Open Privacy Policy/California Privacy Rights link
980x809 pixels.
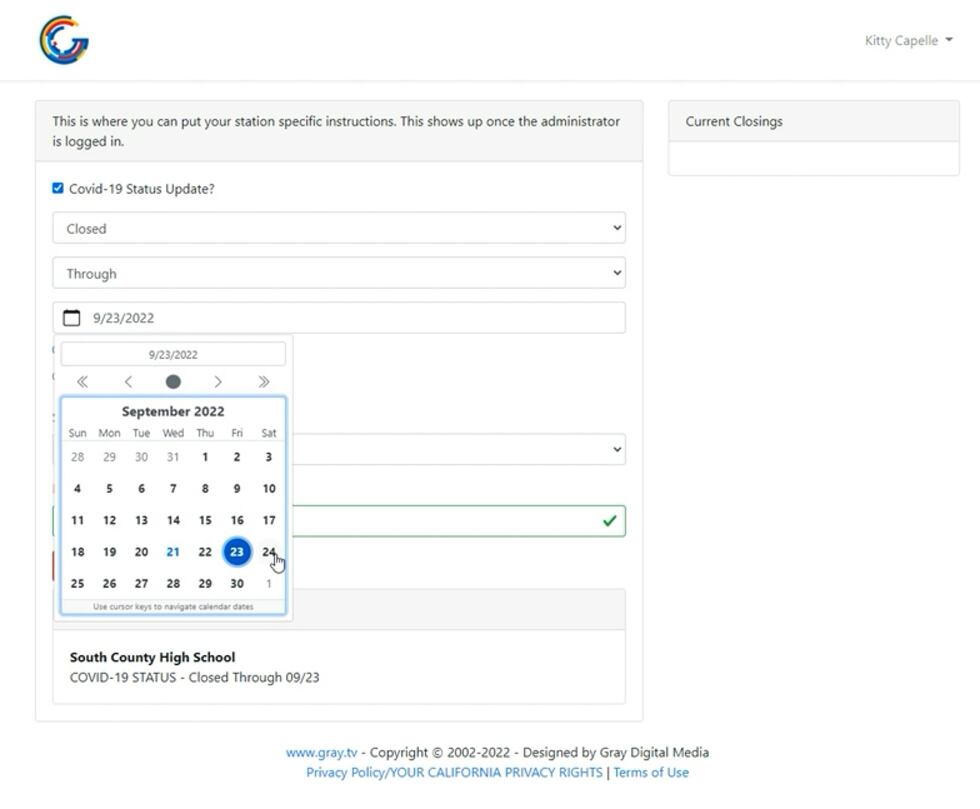pyautogui.click(x=454, y=773)
